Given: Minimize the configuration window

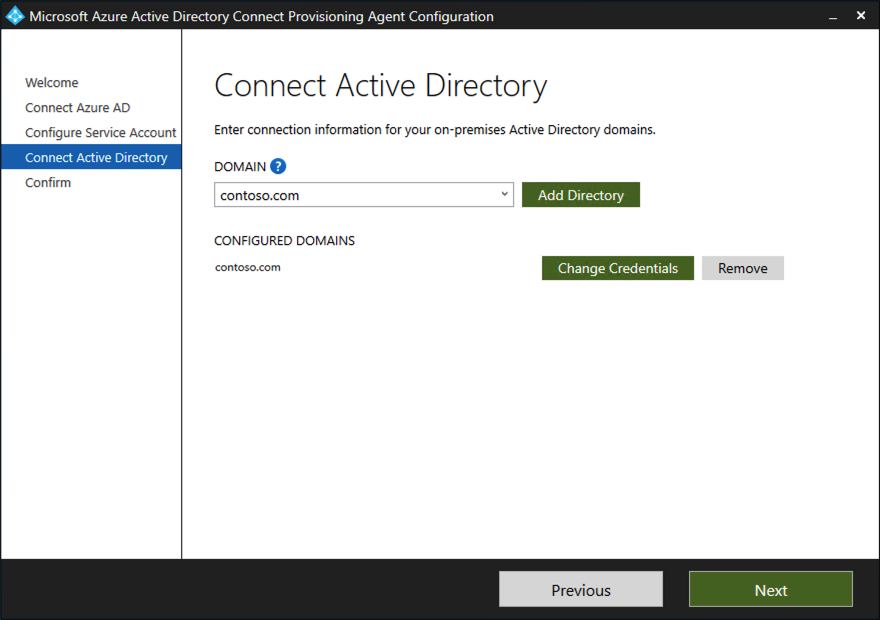Looking at the screenshot, I should point(833,16).
